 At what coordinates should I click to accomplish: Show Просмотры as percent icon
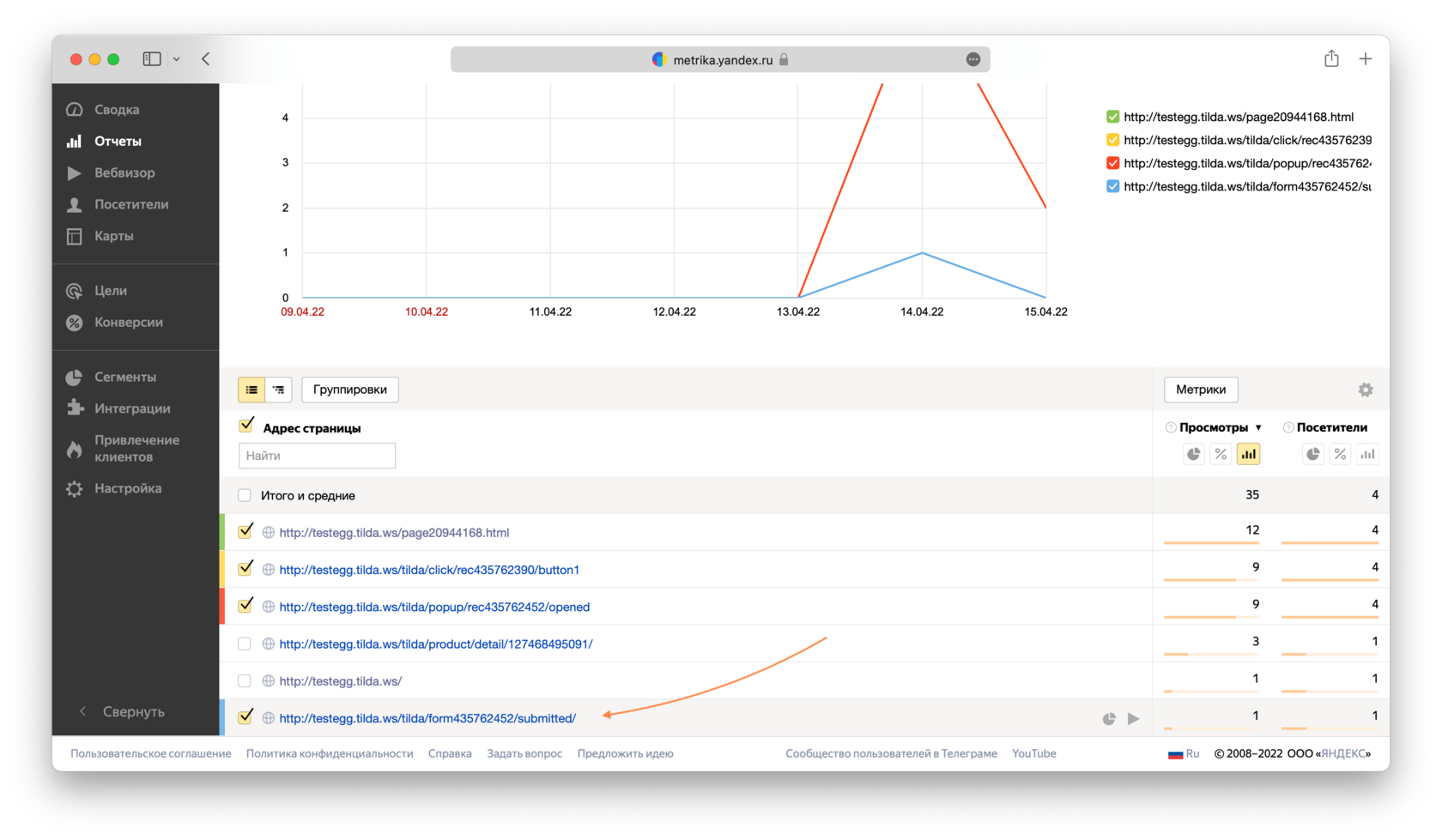pos(1221,455)
